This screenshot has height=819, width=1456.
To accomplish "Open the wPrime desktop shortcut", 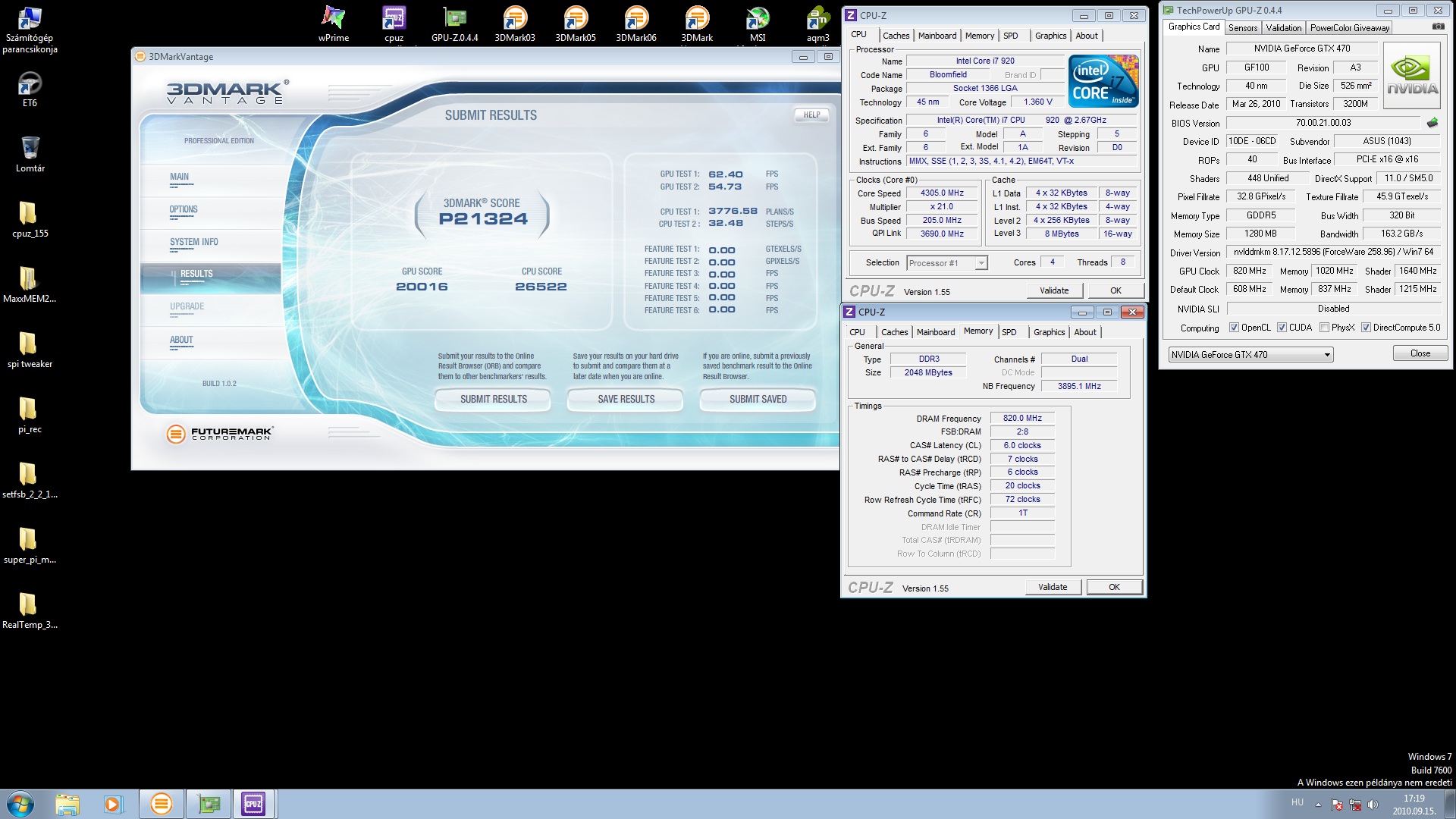I will pyautogui.click(x=334, y=18).
